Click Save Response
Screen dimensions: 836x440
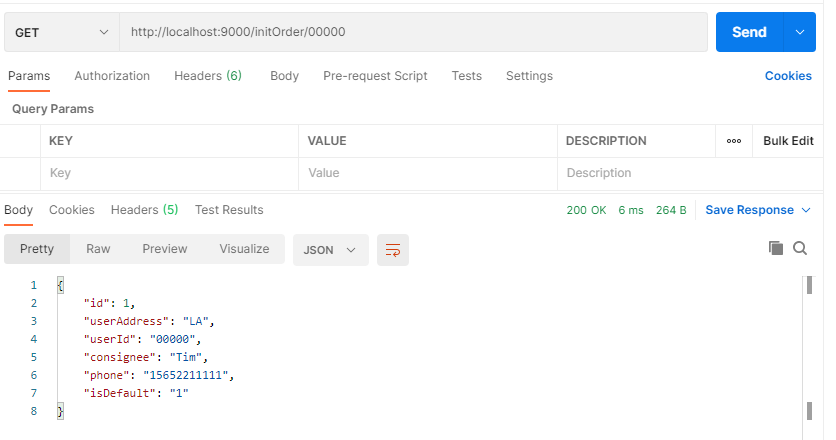(x=749, y=210)
